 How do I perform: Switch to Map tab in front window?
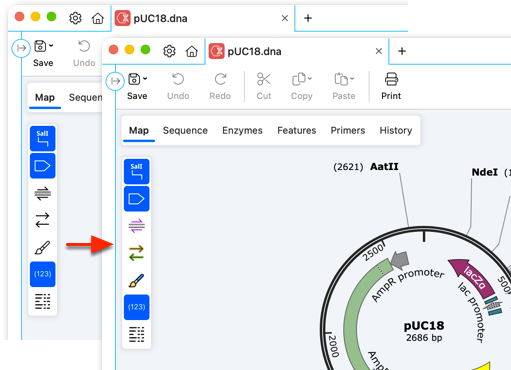pos(139,130)
